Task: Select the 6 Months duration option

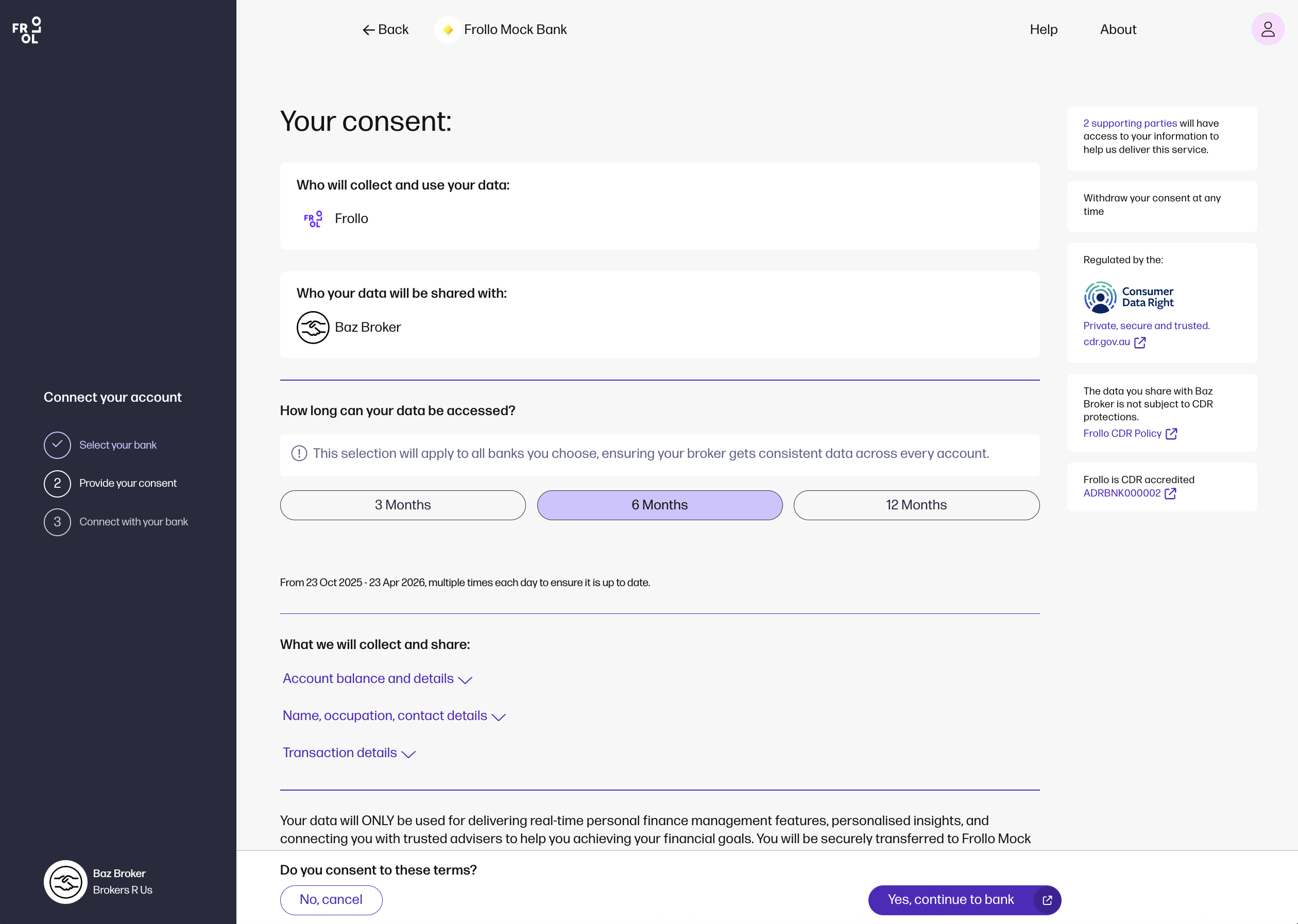Action: click(659, 505)
